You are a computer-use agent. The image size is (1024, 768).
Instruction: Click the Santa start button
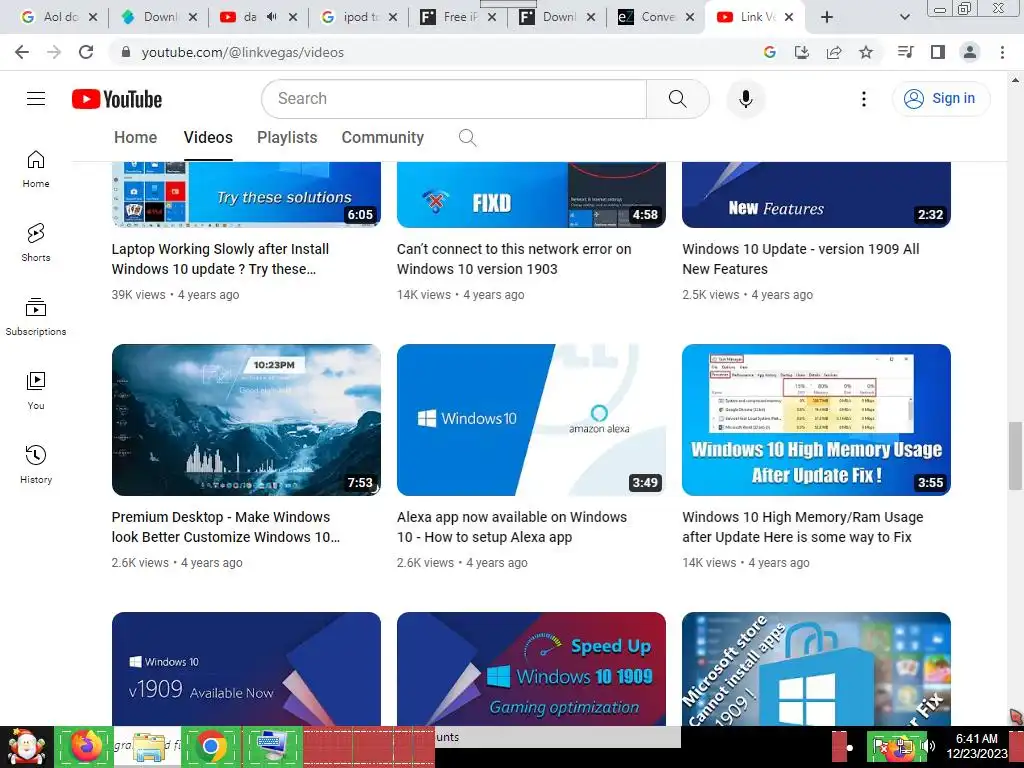pyautogui.click(x=26, y=746)
